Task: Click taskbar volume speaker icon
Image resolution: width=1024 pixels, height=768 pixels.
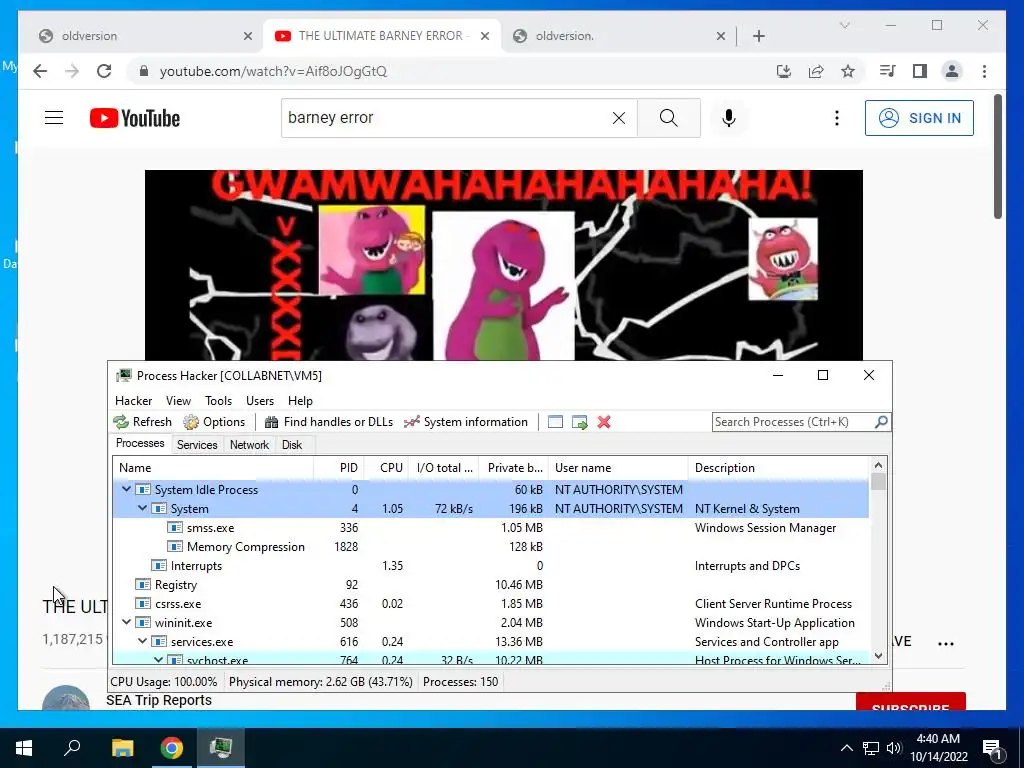Action: [x=894, y=748]
